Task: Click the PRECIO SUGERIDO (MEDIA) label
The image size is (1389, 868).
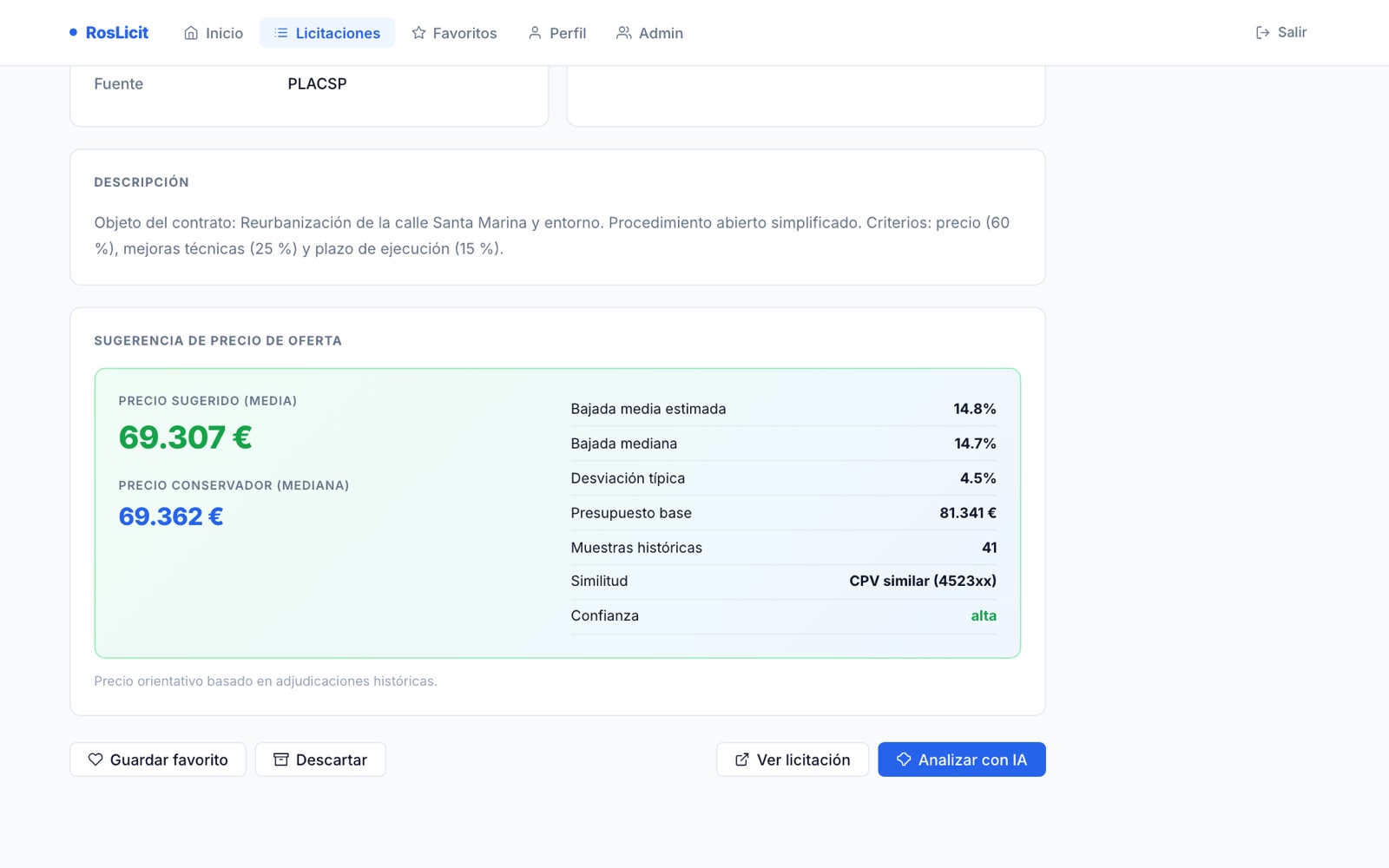Action: point(207,401)
